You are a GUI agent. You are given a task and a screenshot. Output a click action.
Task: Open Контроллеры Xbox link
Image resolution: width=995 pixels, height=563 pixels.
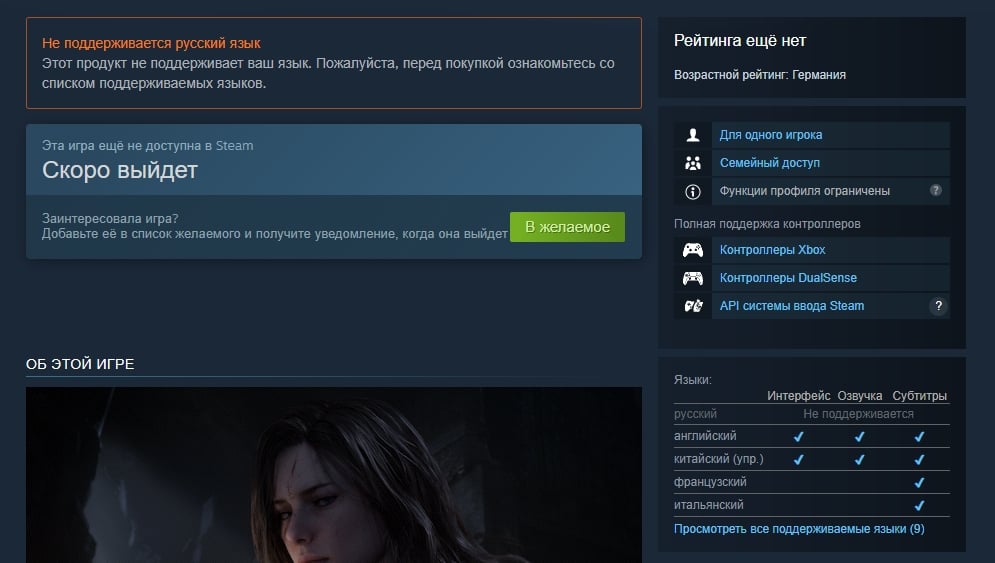772,250
